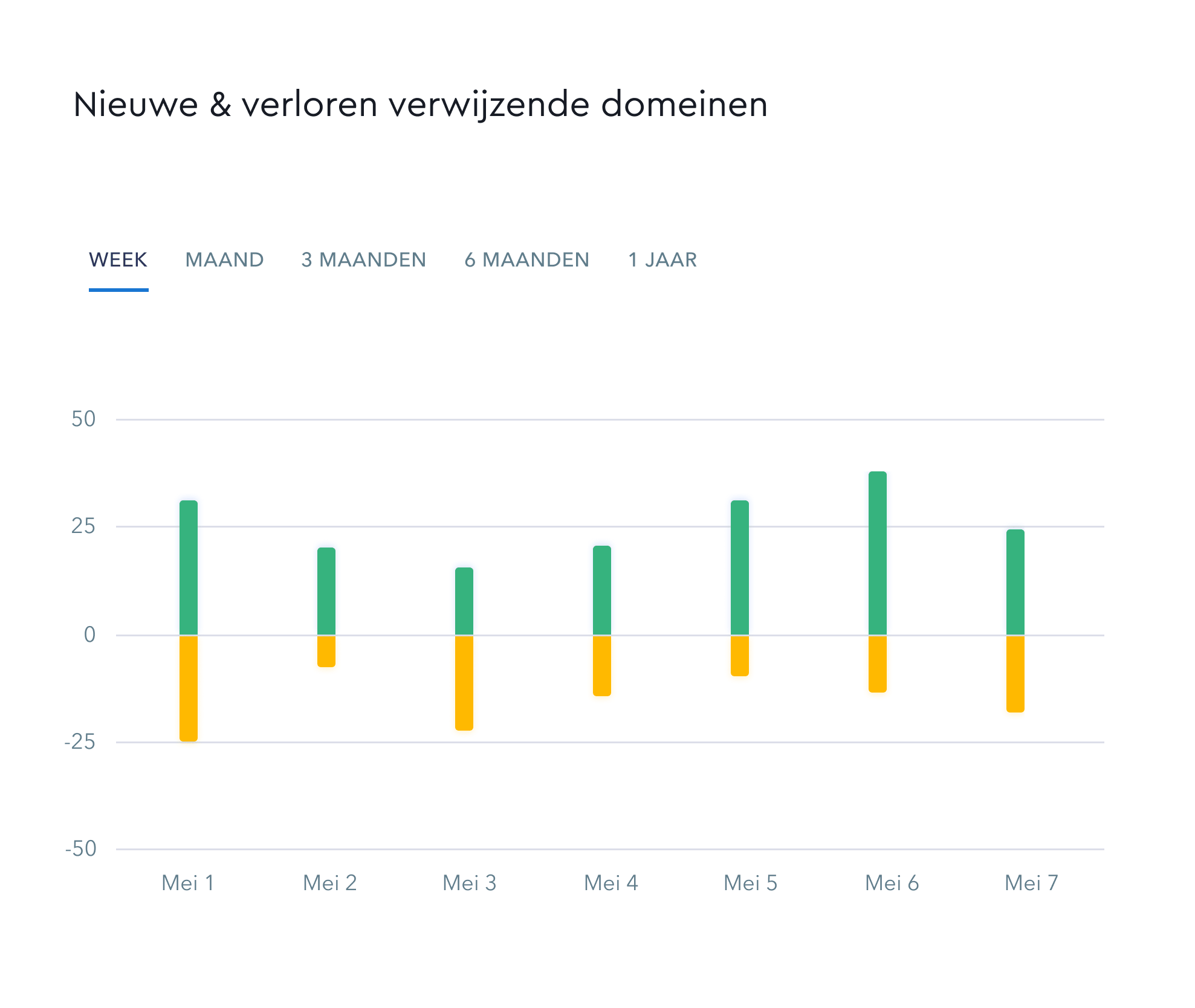Viewport: 1195px width, 1008px height.
Task: Select the WEEK tab
Action: pos(118,260)
